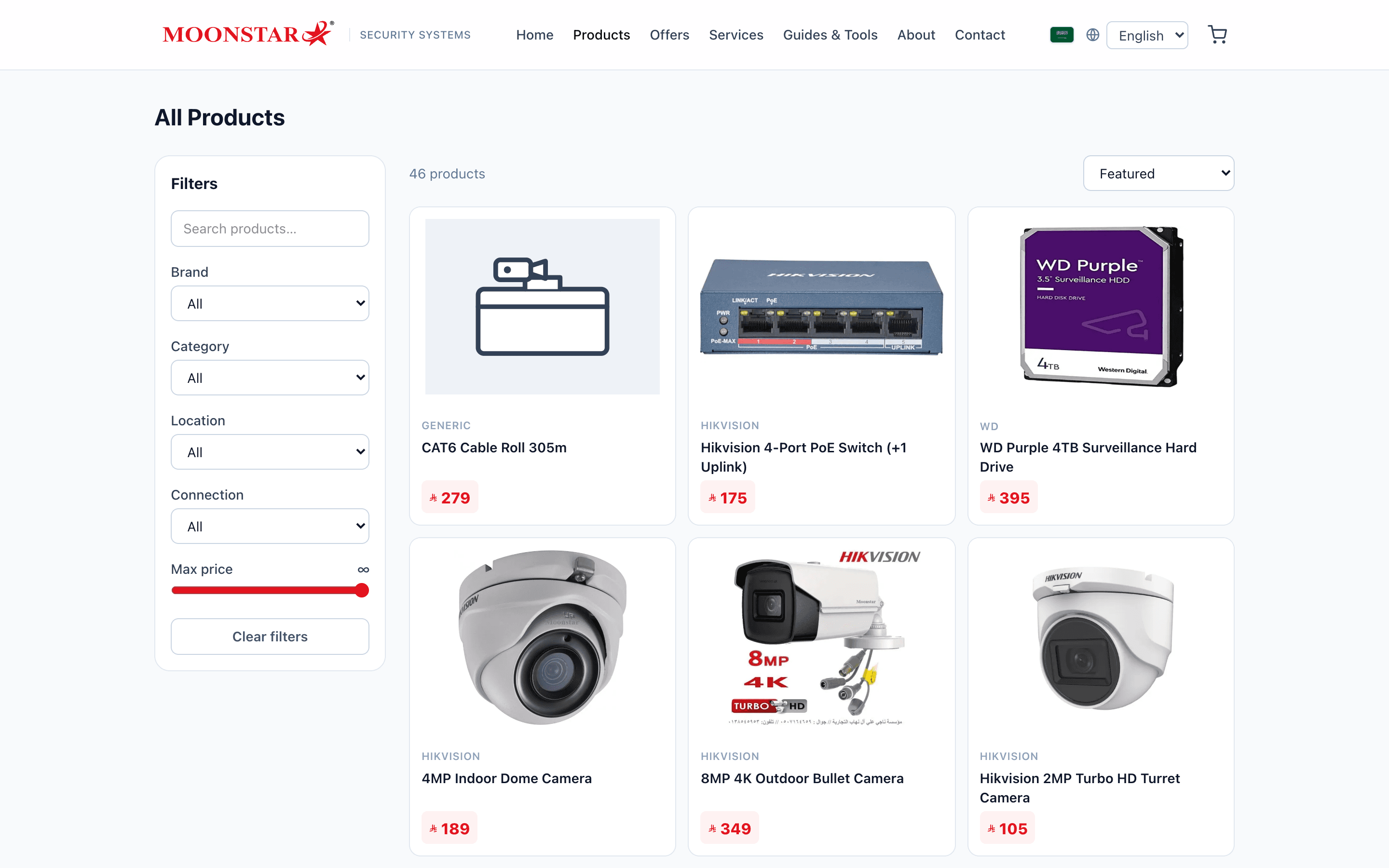1389x868 pixels.
Task: Click the 46 products count text
Action: pos(447,174)
